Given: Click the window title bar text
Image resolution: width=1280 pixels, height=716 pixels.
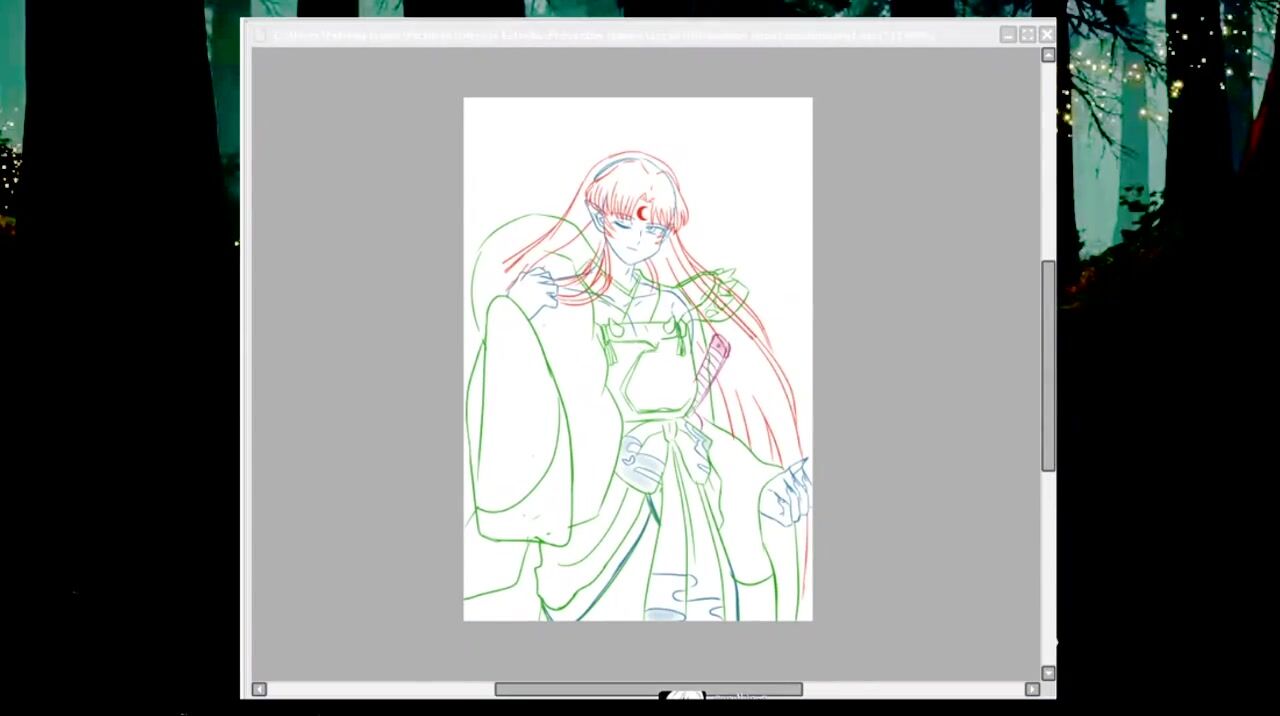Looking at the screenshot, I should [600, 35].
